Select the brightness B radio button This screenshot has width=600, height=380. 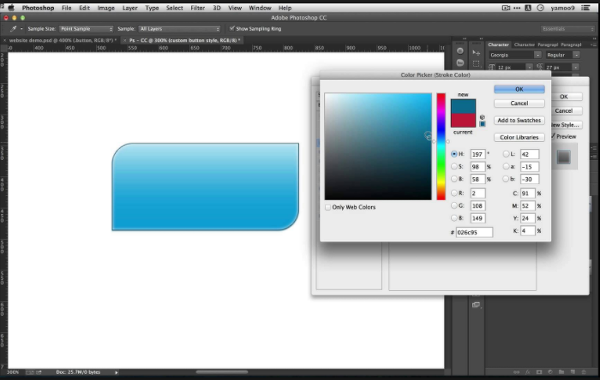point(454,179)
